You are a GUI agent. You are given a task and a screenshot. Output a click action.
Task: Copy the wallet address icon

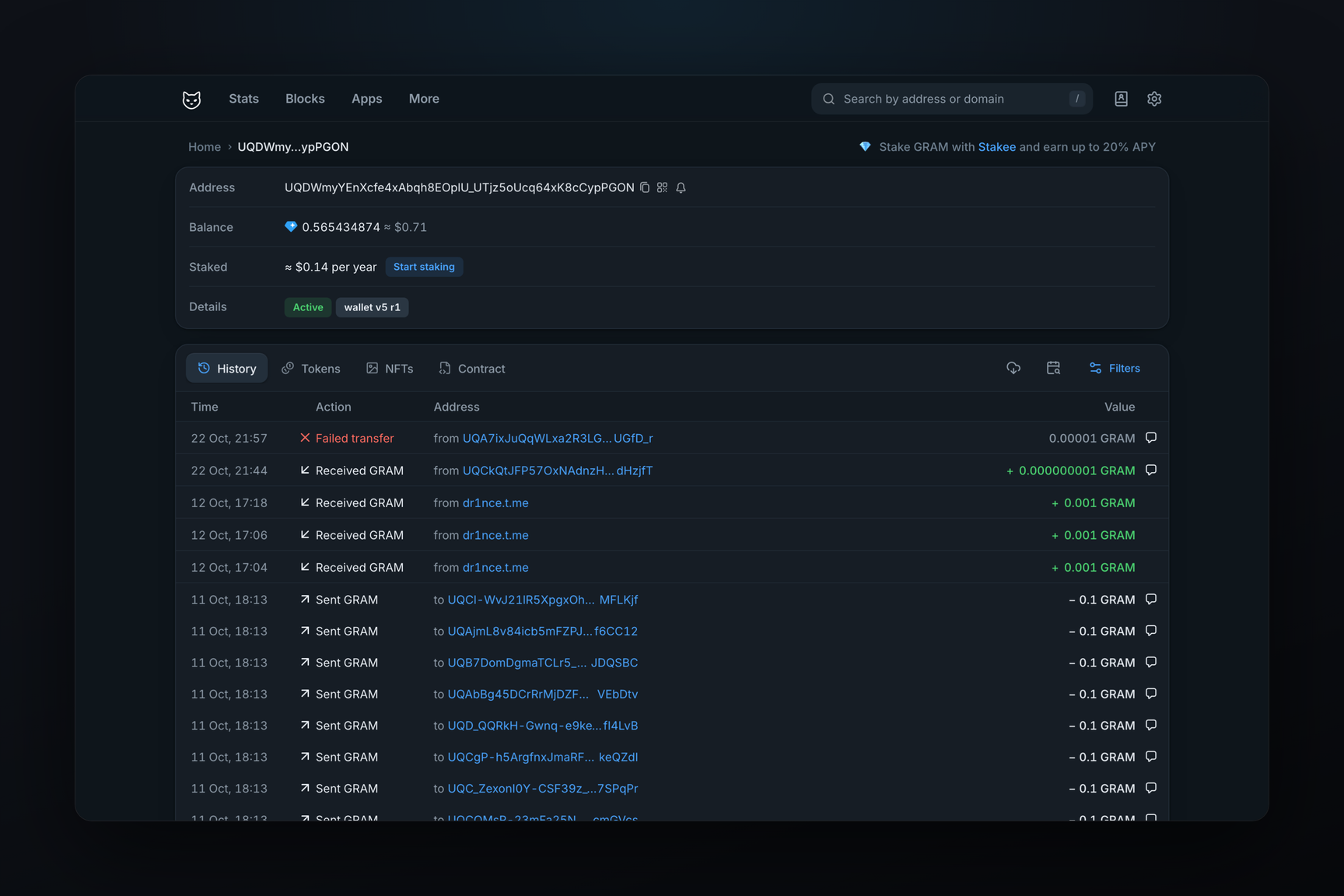point(645,187)
